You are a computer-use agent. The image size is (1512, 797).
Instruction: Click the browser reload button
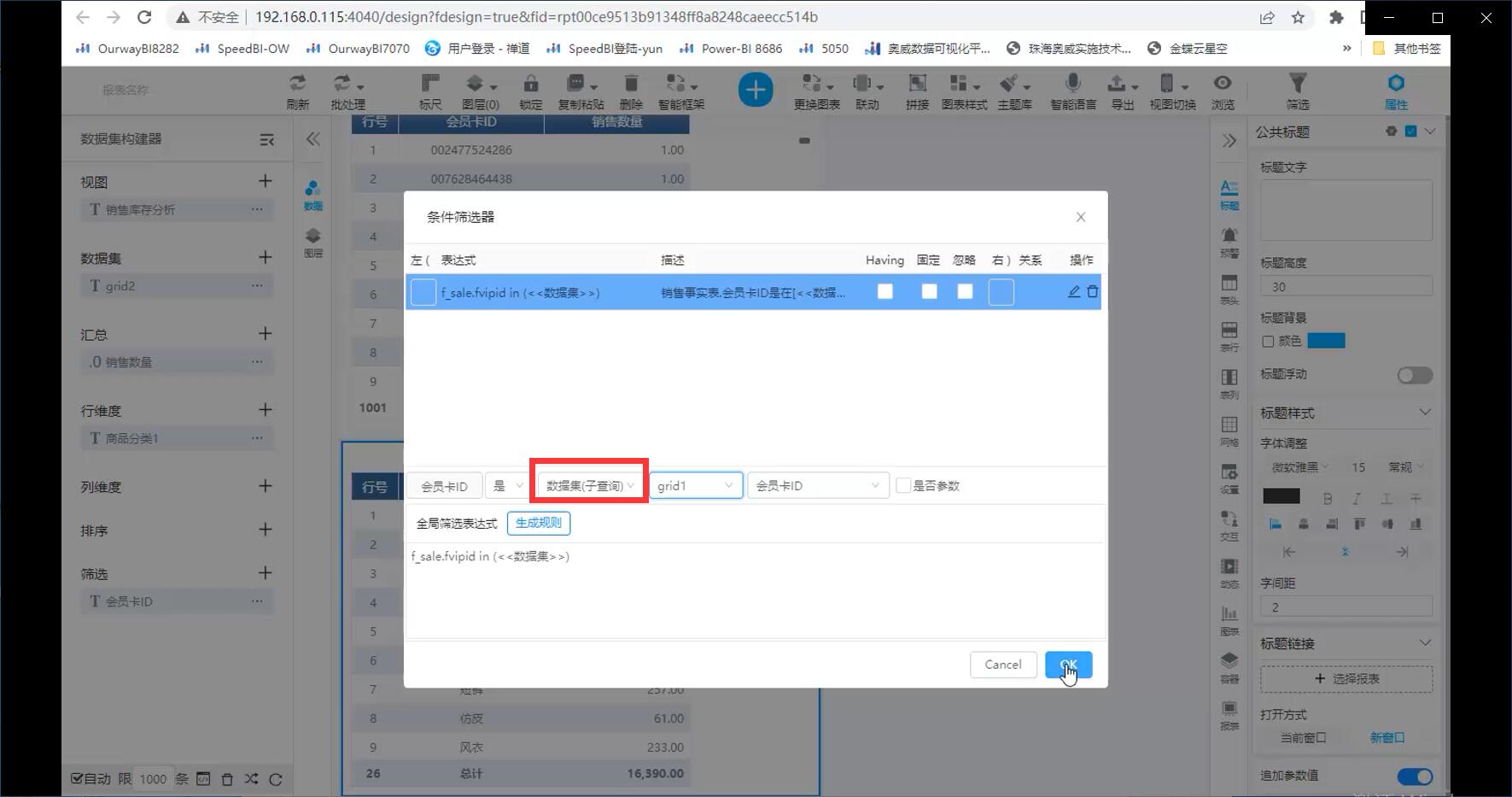(144, 17)
